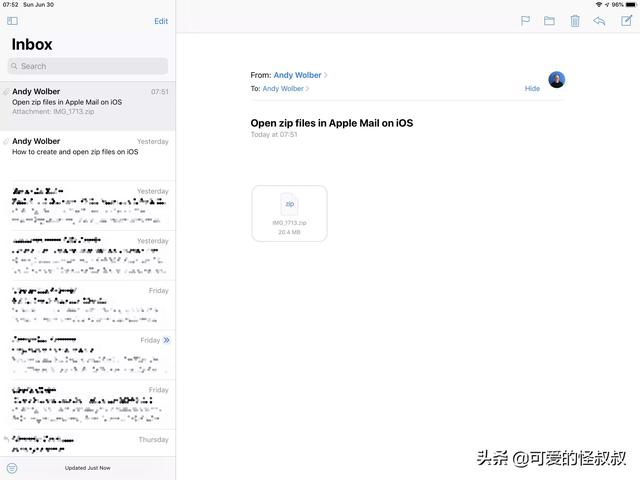Toggle the mailboxes sidebar icon
Image resolution: width=640 pixels, height=480 pixels.
coord(12,21)
